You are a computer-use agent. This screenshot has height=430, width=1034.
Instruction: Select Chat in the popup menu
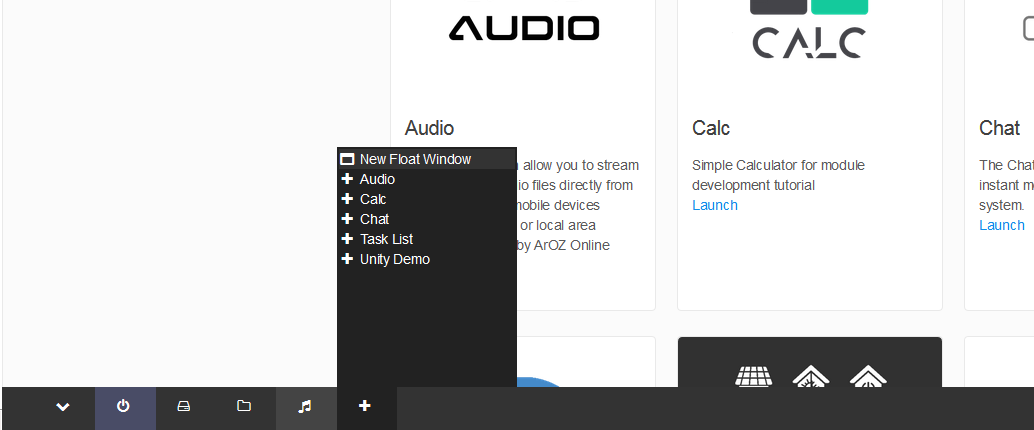pos(374,219)
